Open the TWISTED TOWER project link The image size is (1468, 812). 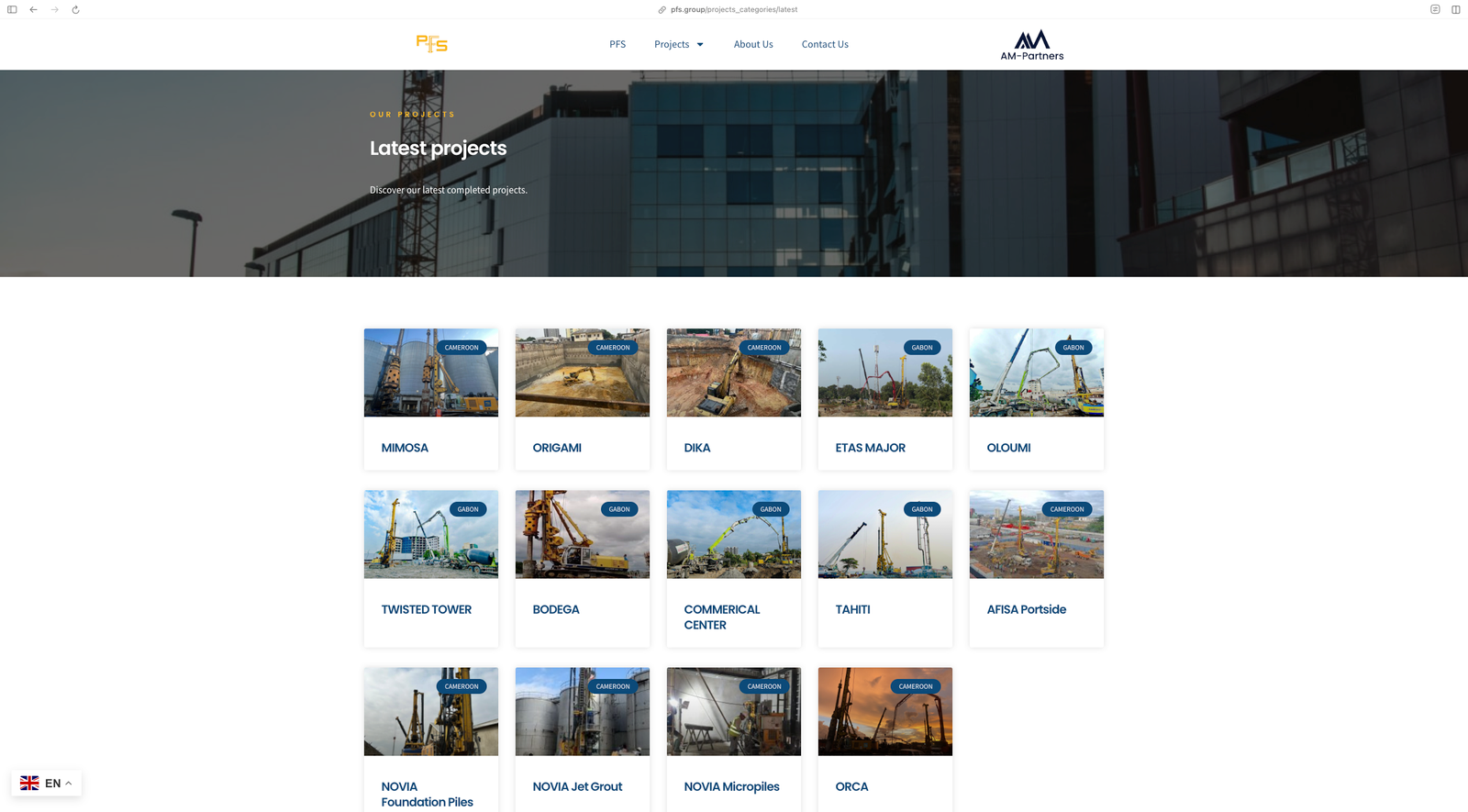pyautogui.click(x=426, y=609)
